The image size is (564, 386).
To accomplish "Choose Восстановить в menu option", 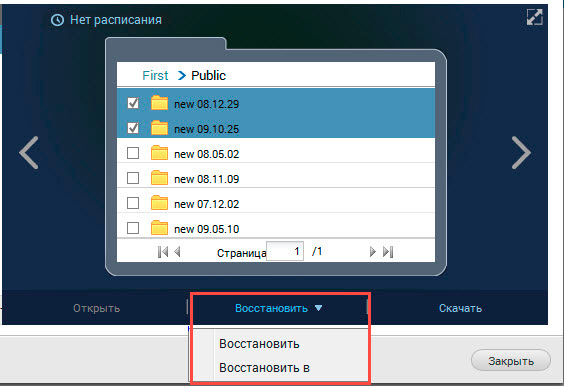I will [264, 368].
